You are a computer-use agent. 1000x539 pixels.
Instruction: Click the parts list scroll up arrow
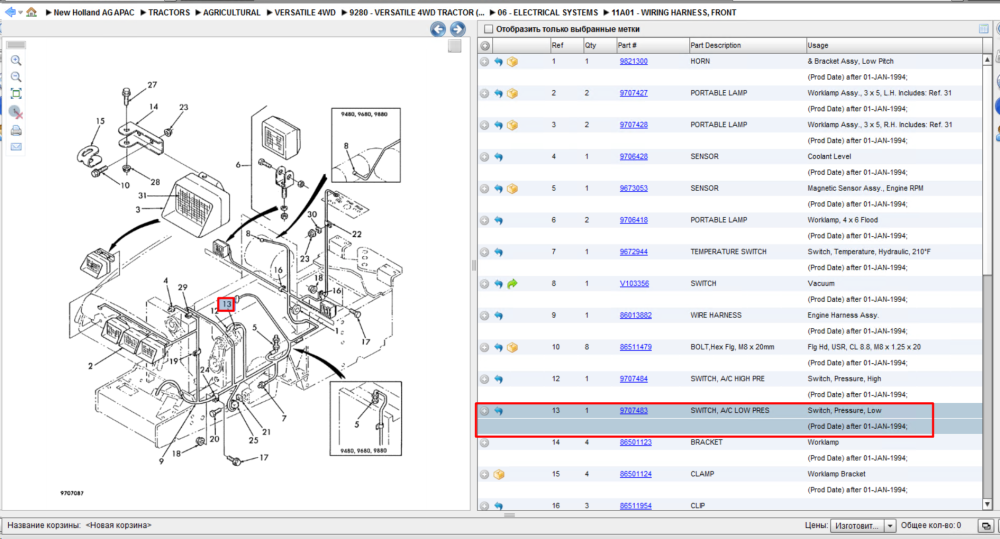(987, 59)
